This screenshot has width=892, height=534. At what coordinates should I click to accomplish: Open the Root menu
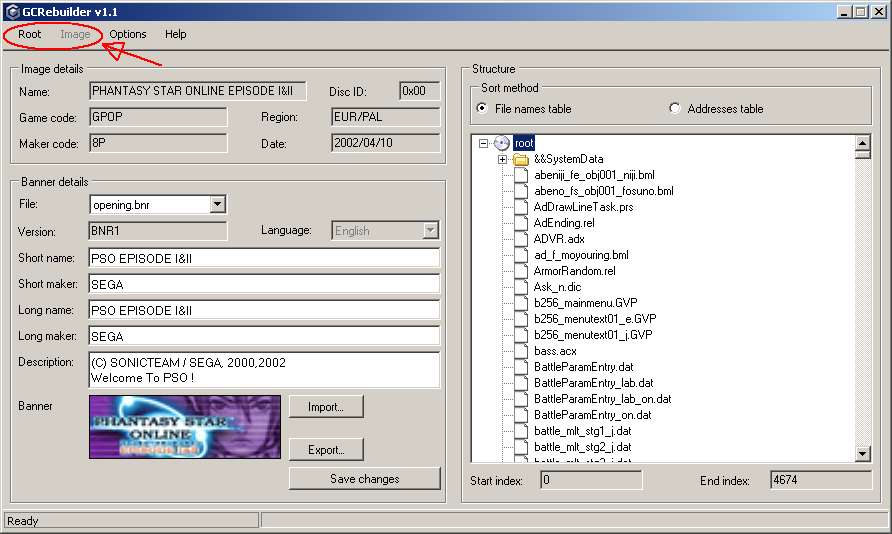point(29,34)
